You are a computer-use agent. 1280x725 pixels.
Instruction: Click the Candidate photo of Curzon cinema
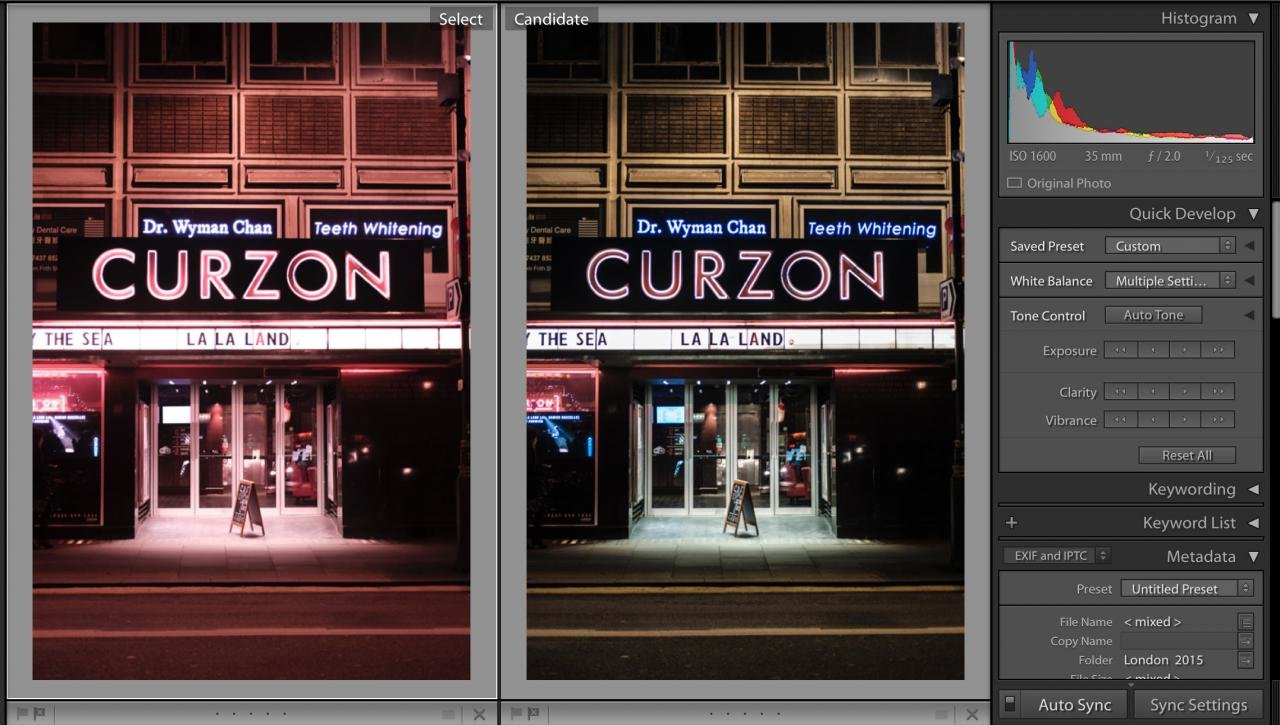(745, 350)
